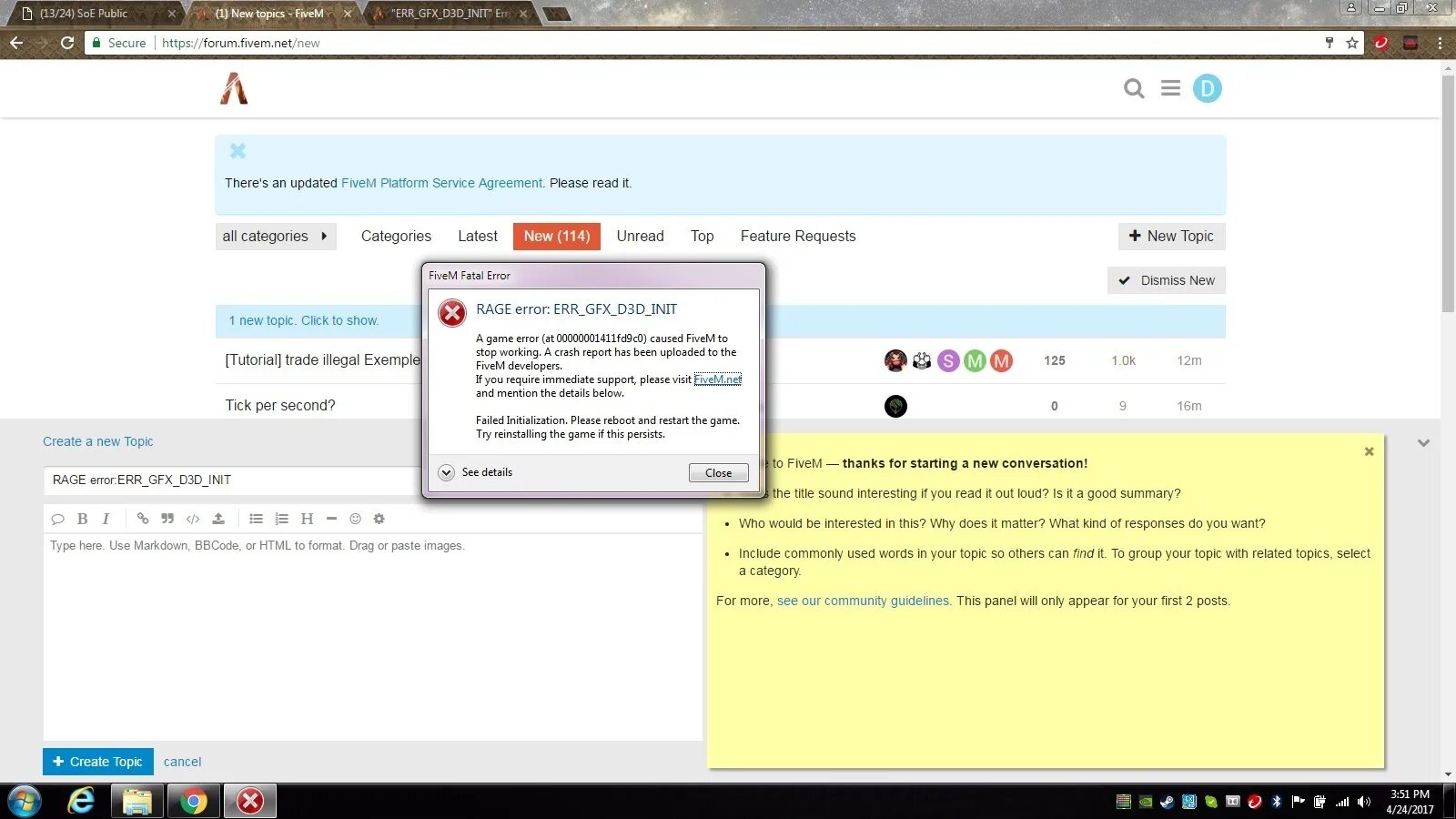The image size is (1456, 819).
Task: Close the FiveM Fatal Error dialog
Action: click(x=718, y=473)
